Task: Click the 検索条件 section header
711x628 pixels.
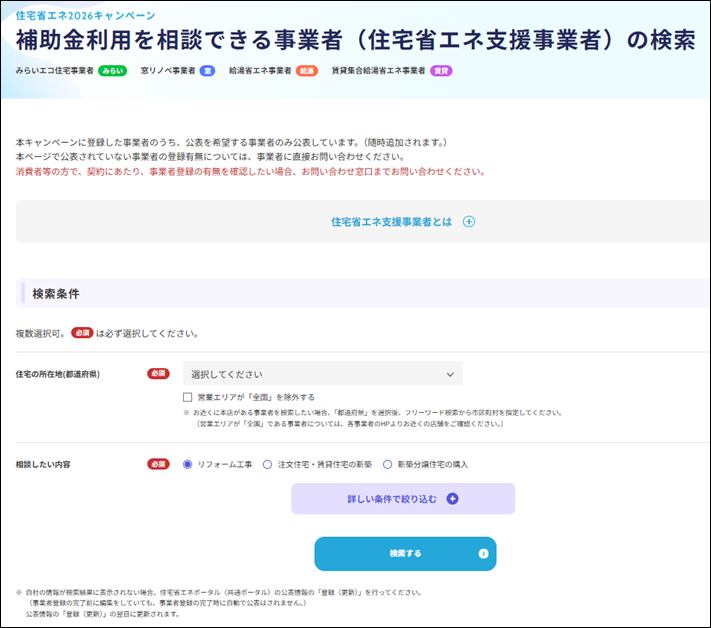Action: 56,294
